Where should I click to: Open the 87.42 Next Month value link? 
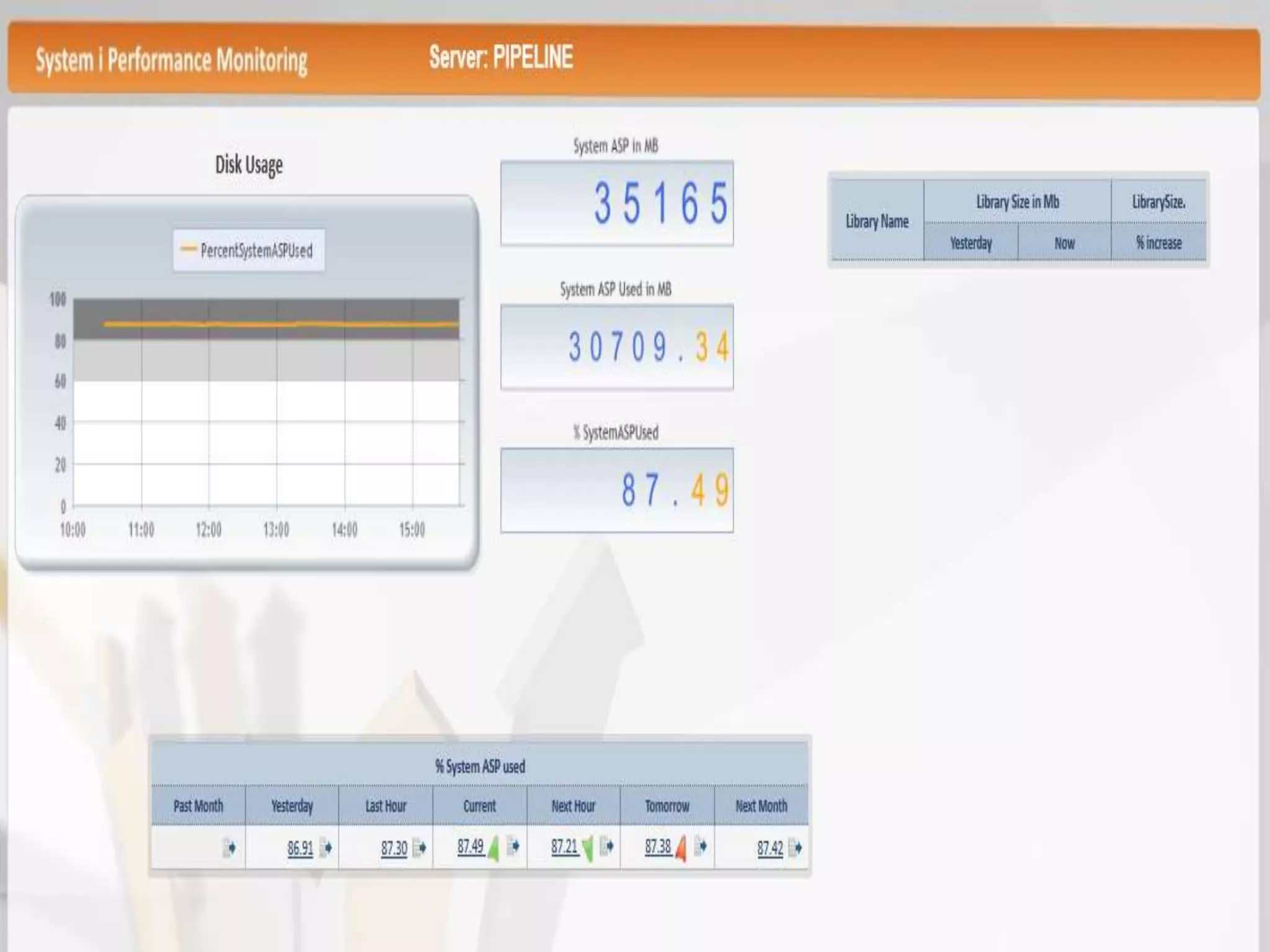click(770, 848)
